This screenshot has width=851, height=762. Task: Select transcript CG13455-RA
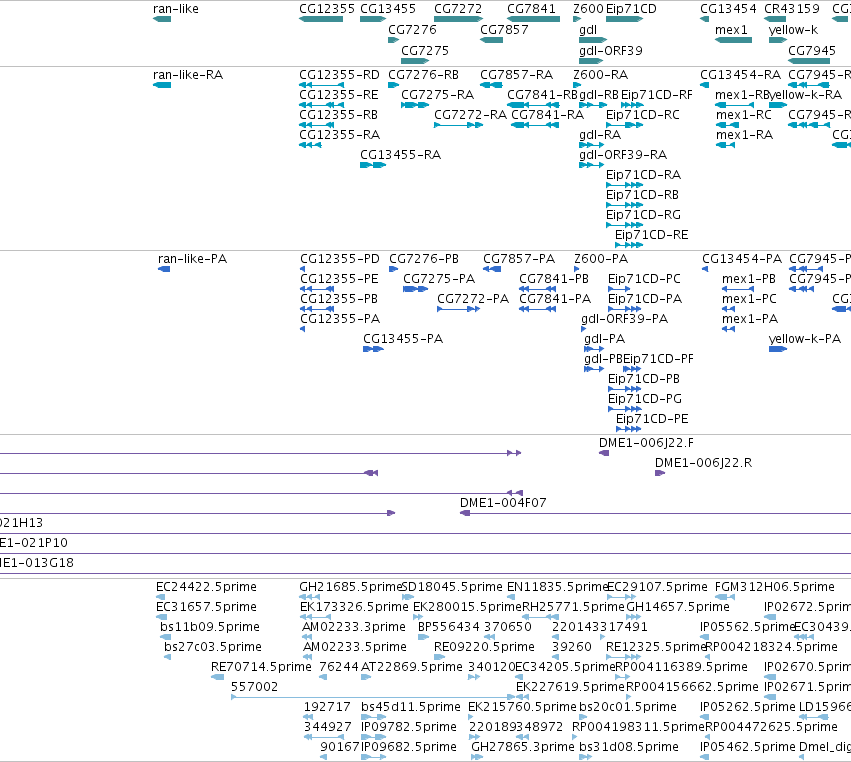pos(401,155)
